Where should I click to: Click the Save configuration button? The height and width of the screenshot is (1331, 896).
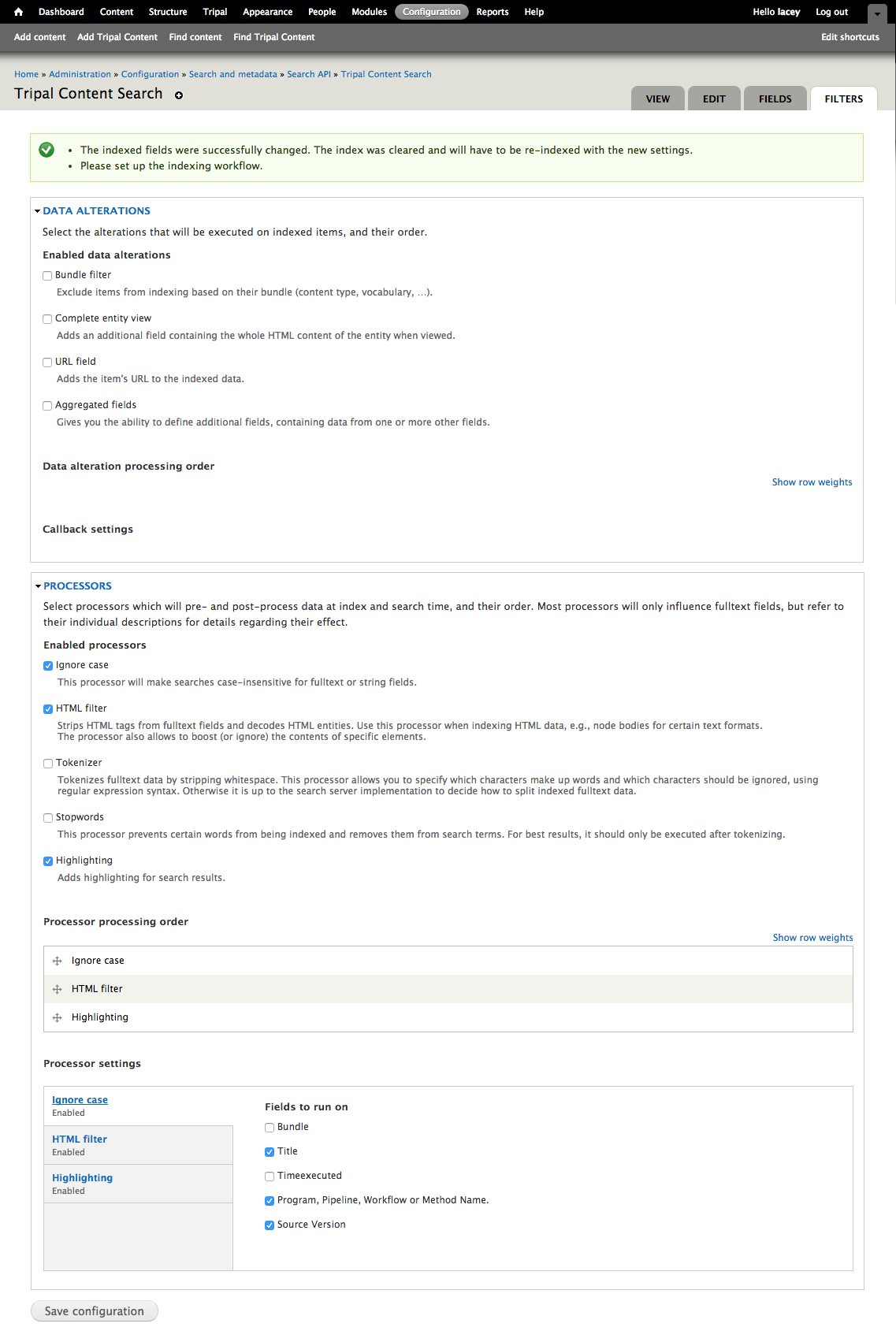point(95,1311)
